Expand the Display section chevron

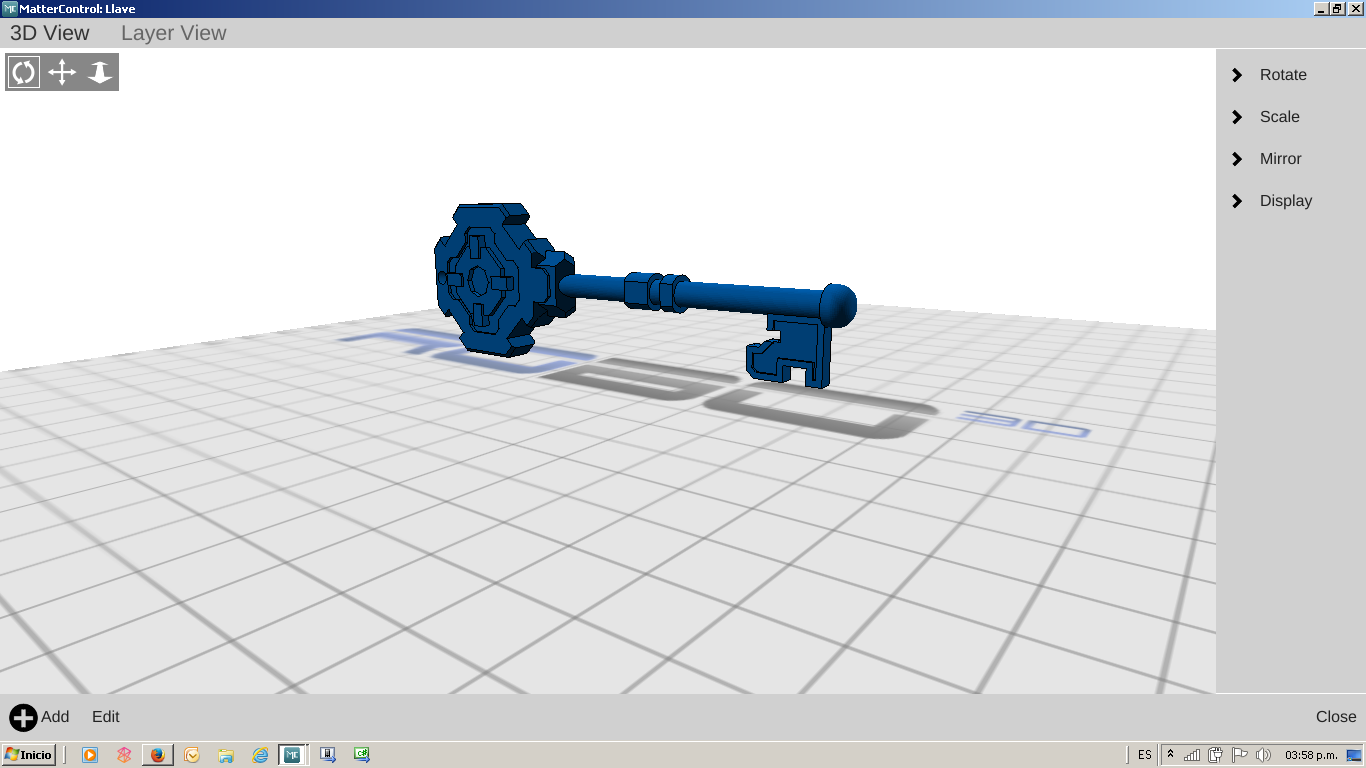click(x=1237, y=201)
